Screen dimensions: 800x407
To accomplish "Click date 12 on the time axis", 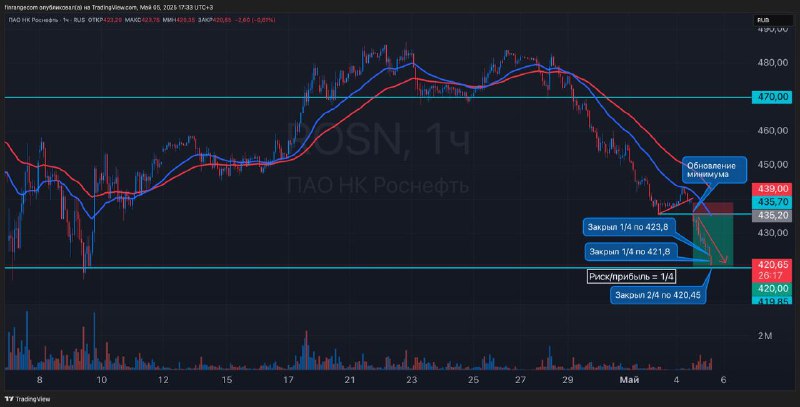I will [x=163, y=380].
